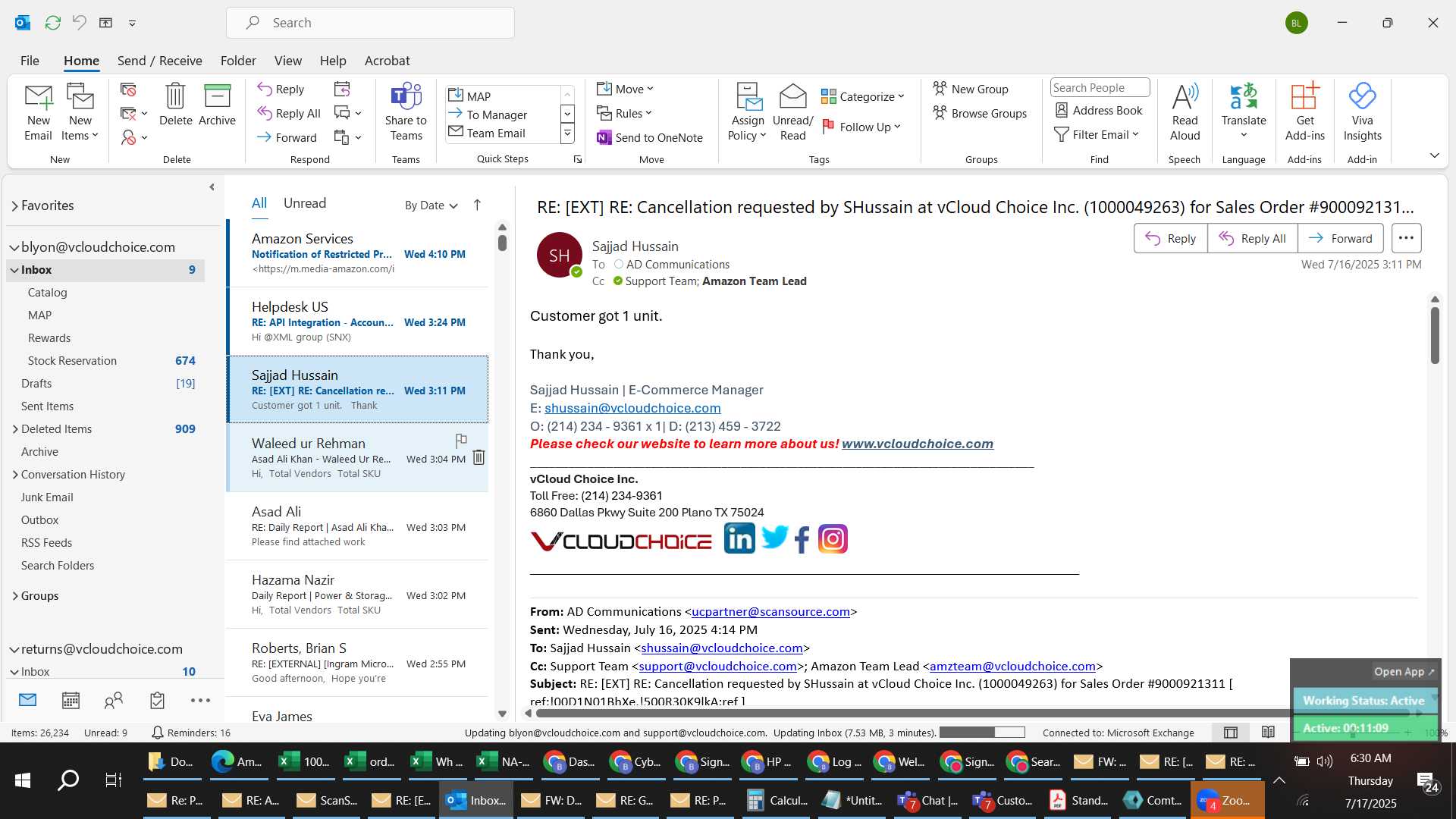
Task: Collapse the folder pane
Action: [212, 187]
